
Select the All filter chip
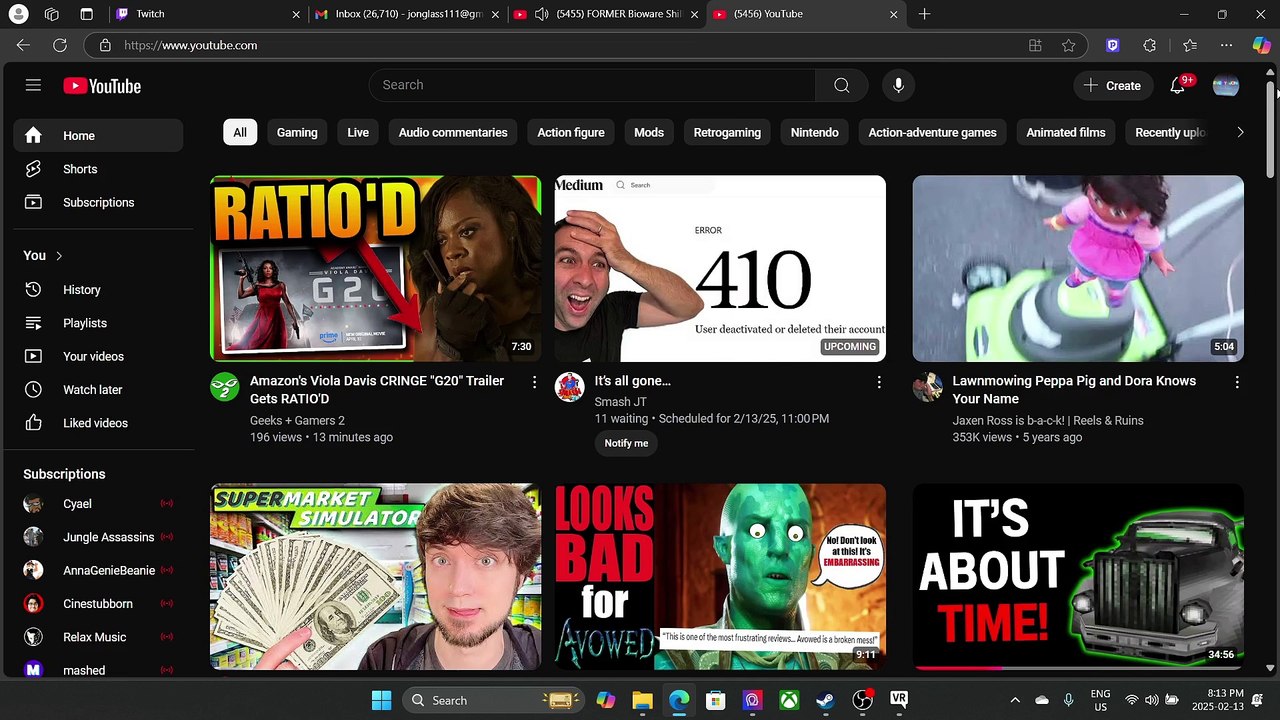pyautogui.click(x=240, y=132)
